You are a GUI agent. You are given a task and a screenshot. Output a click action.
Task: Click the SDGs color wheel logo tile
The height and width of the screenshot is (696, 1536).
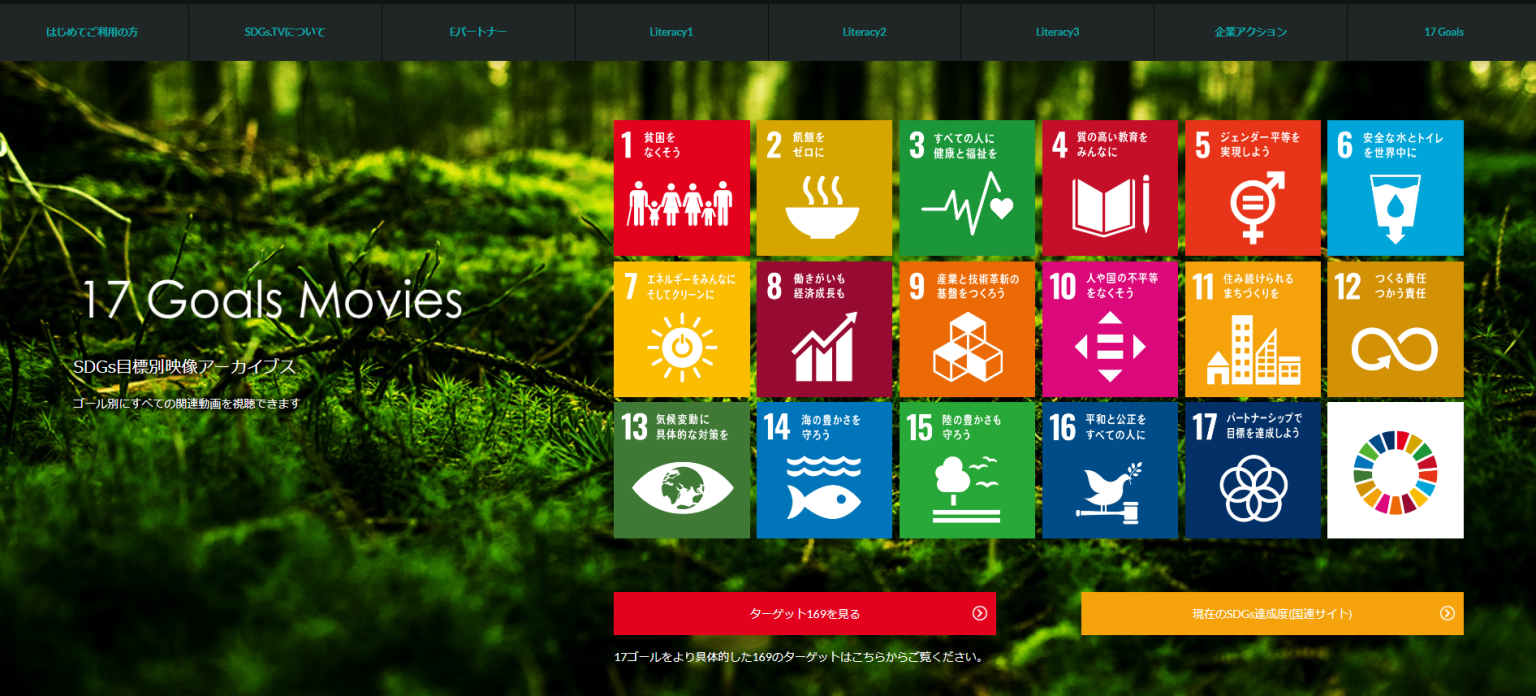1395,470
